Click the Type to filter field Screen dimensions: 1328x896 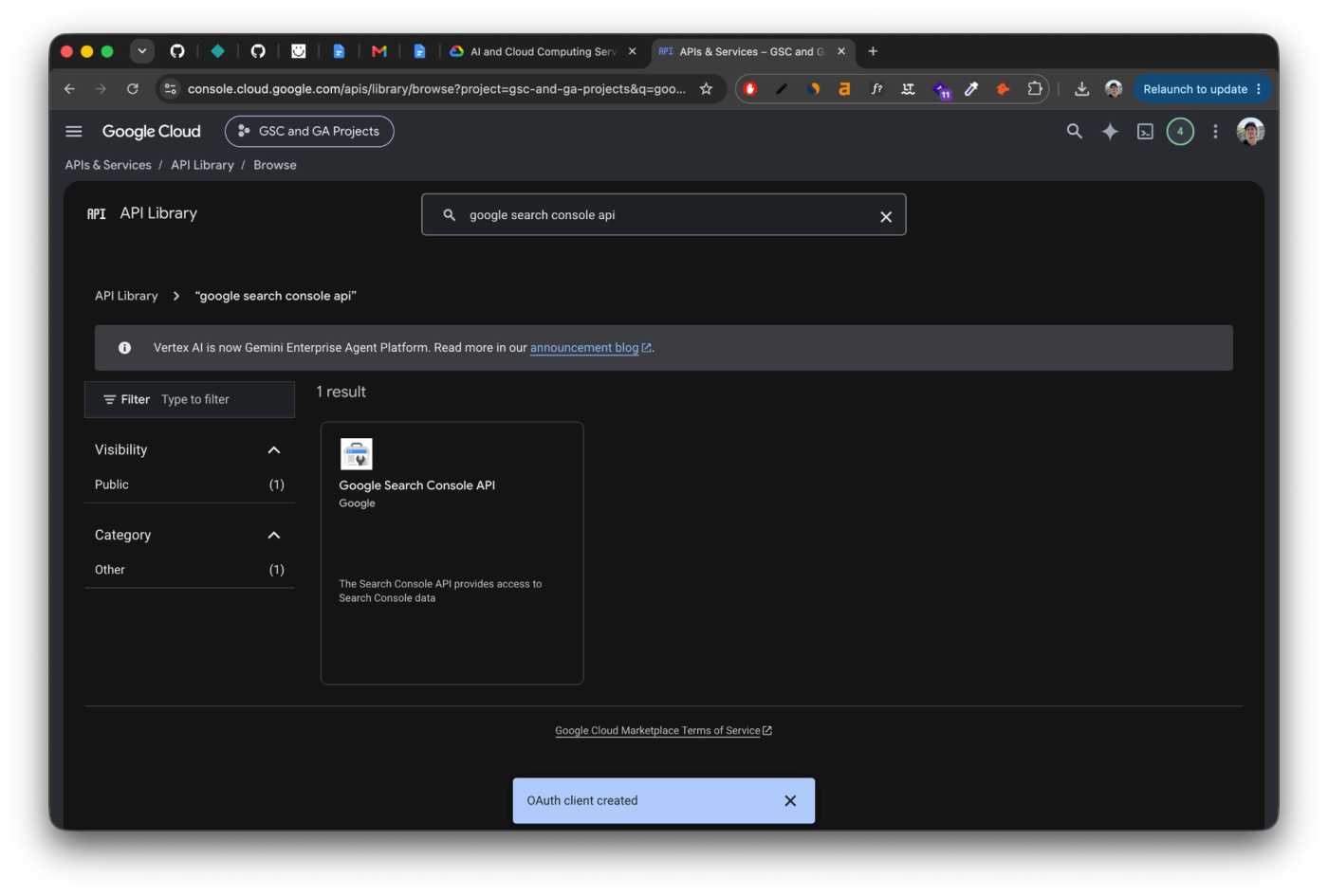[195, 400]
